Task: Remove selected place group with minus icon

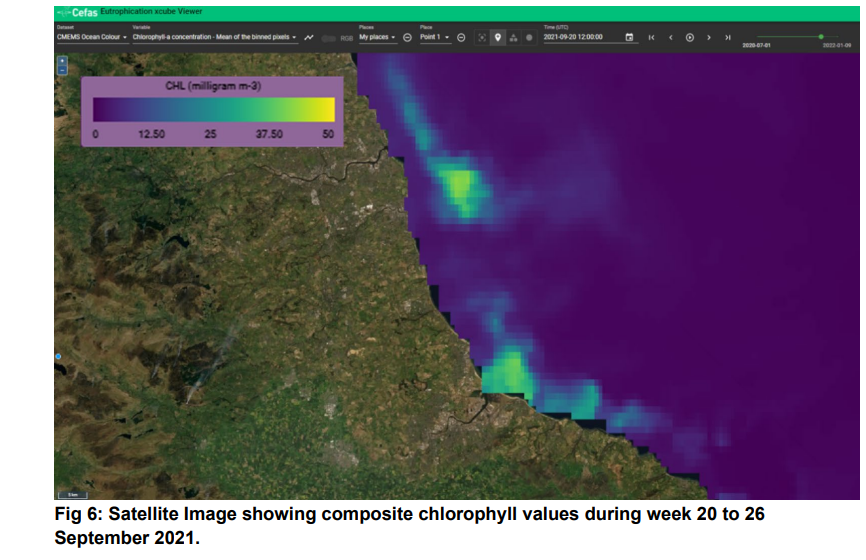Action: pos(408,38)
